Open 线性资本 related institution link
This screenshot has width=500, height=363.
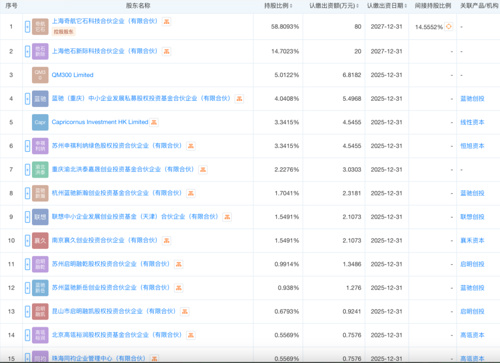point(472,122)
